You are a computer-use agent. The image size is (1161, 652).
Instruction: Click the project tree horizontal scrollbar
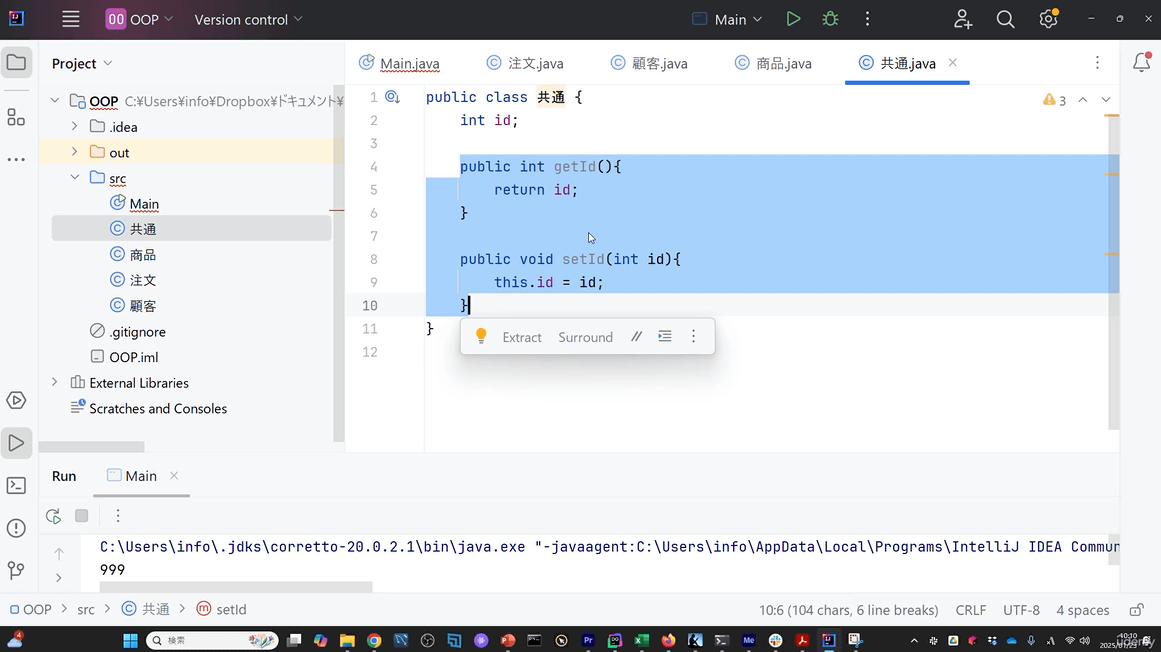tap(92, 447)
